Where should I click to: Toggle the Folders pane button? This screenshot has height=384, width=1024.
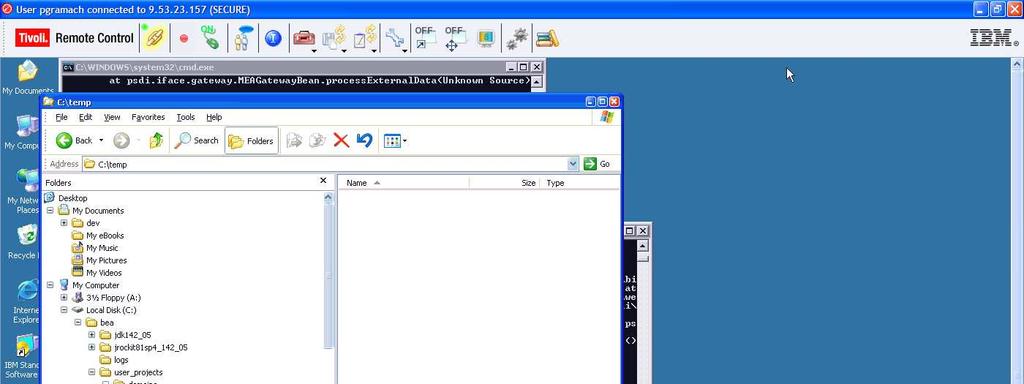[x=251, y=141]
